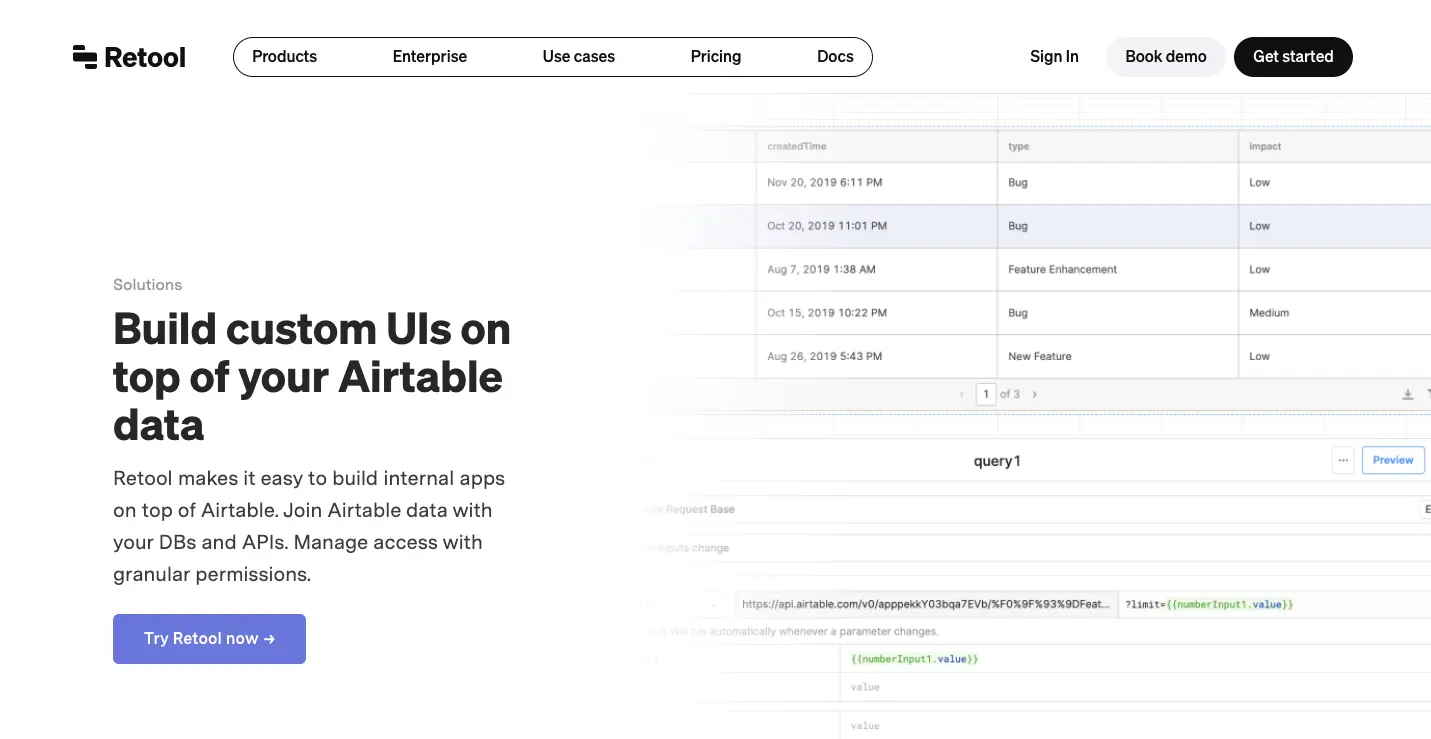Select the Aug 7, 2019 1:38 AM cell
The width and height of the screenshot is (1431, 739).
point(877,270)
